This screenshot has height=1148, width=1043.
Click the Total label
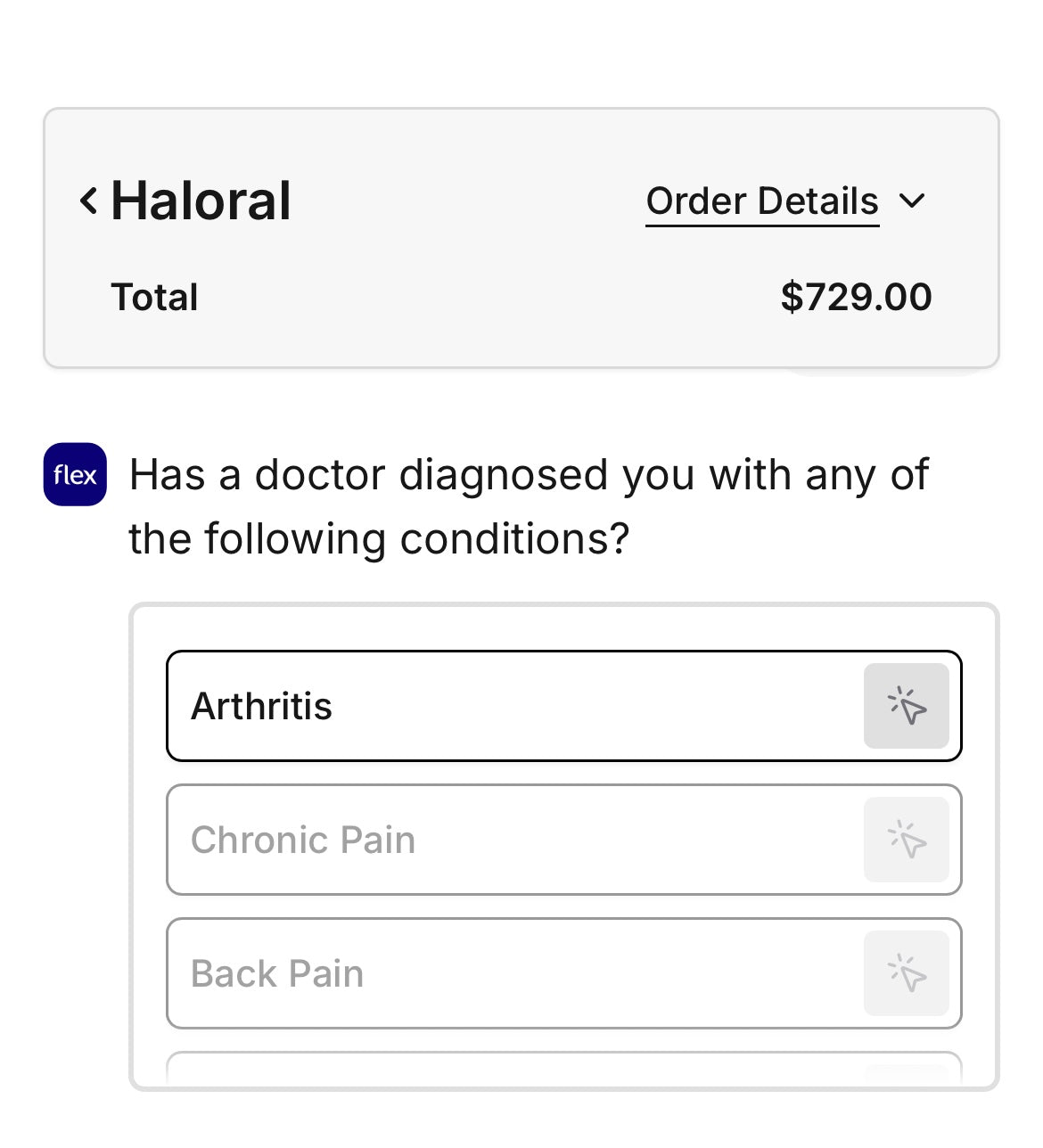coord(154,297)
